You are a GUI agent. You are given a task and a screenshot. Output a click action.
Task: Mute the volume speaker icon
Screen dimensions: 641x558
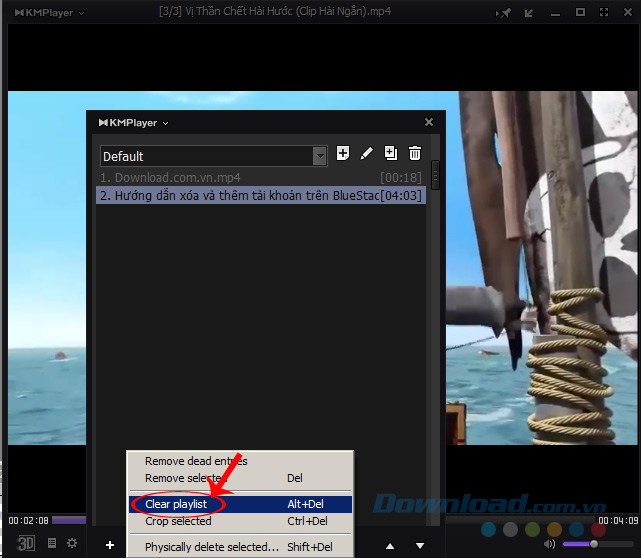[x=549, y=543]
